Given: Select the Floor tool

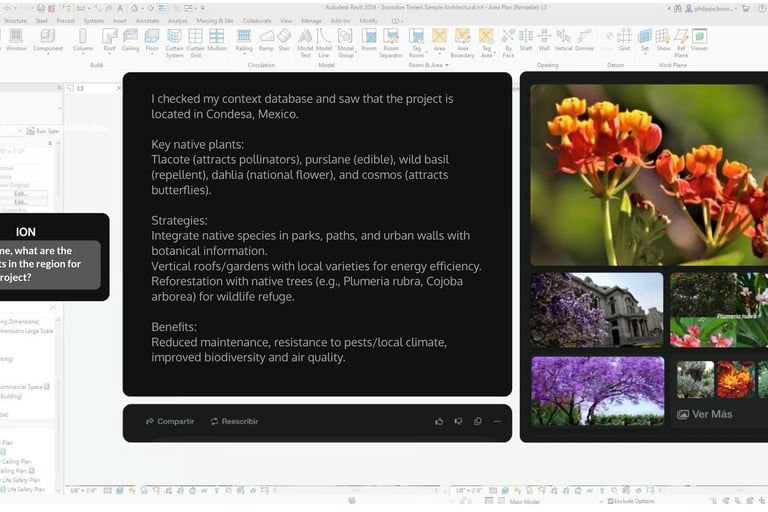Looking at the screenshot, I should coord(152,40).
